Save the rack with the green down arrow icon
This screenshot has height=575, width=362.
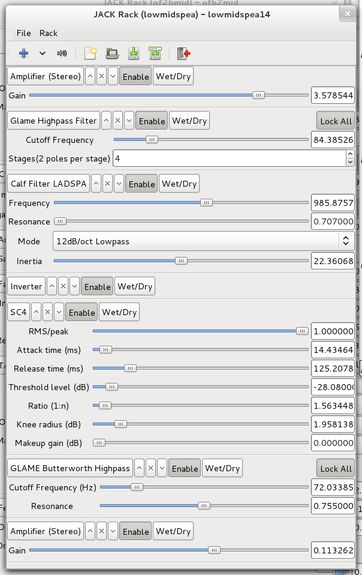[134, 54]
